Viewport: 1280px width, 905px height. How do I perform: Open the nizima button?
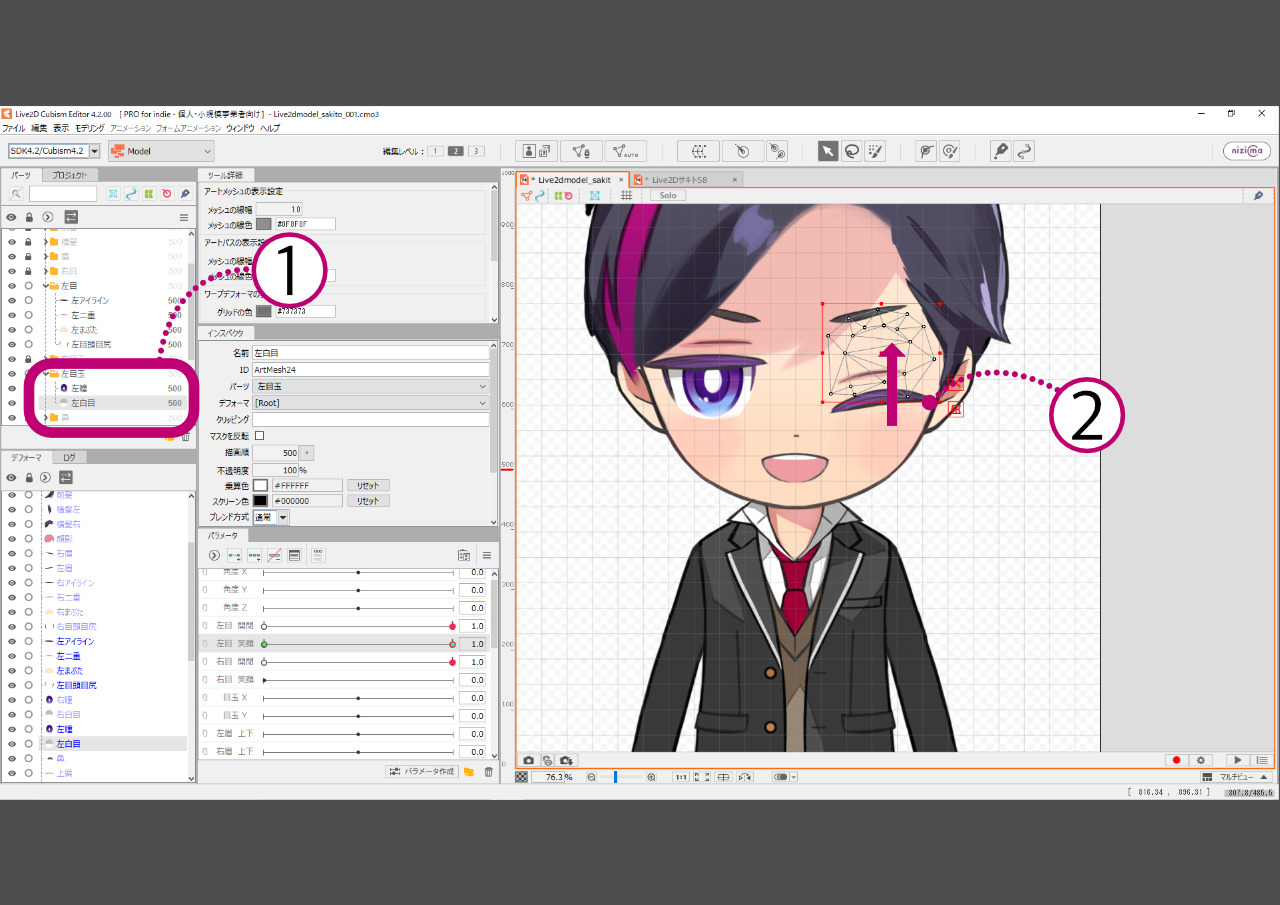1247,151
